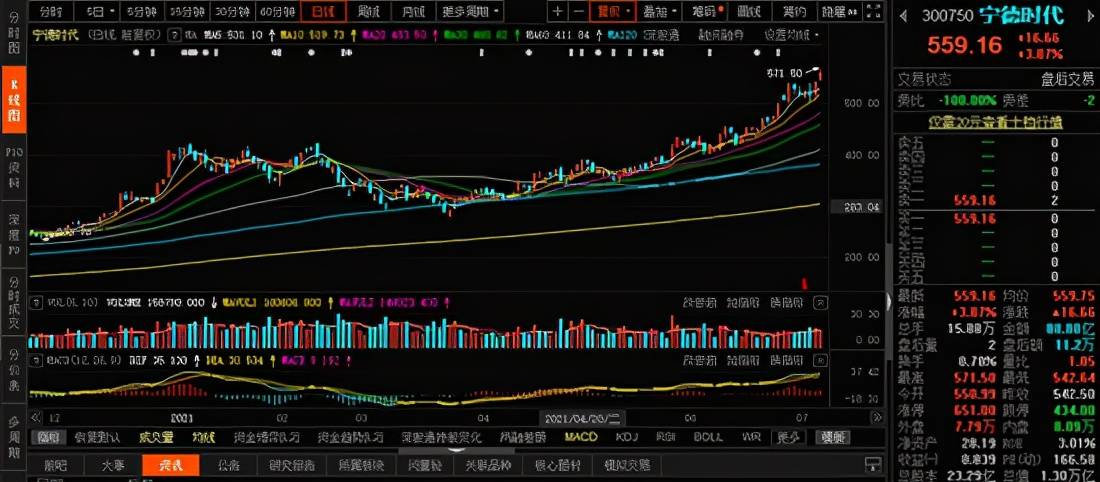Select the 周线 weekly period
This screenshot has height=482, width=1100.
click(x=368, y=11)
